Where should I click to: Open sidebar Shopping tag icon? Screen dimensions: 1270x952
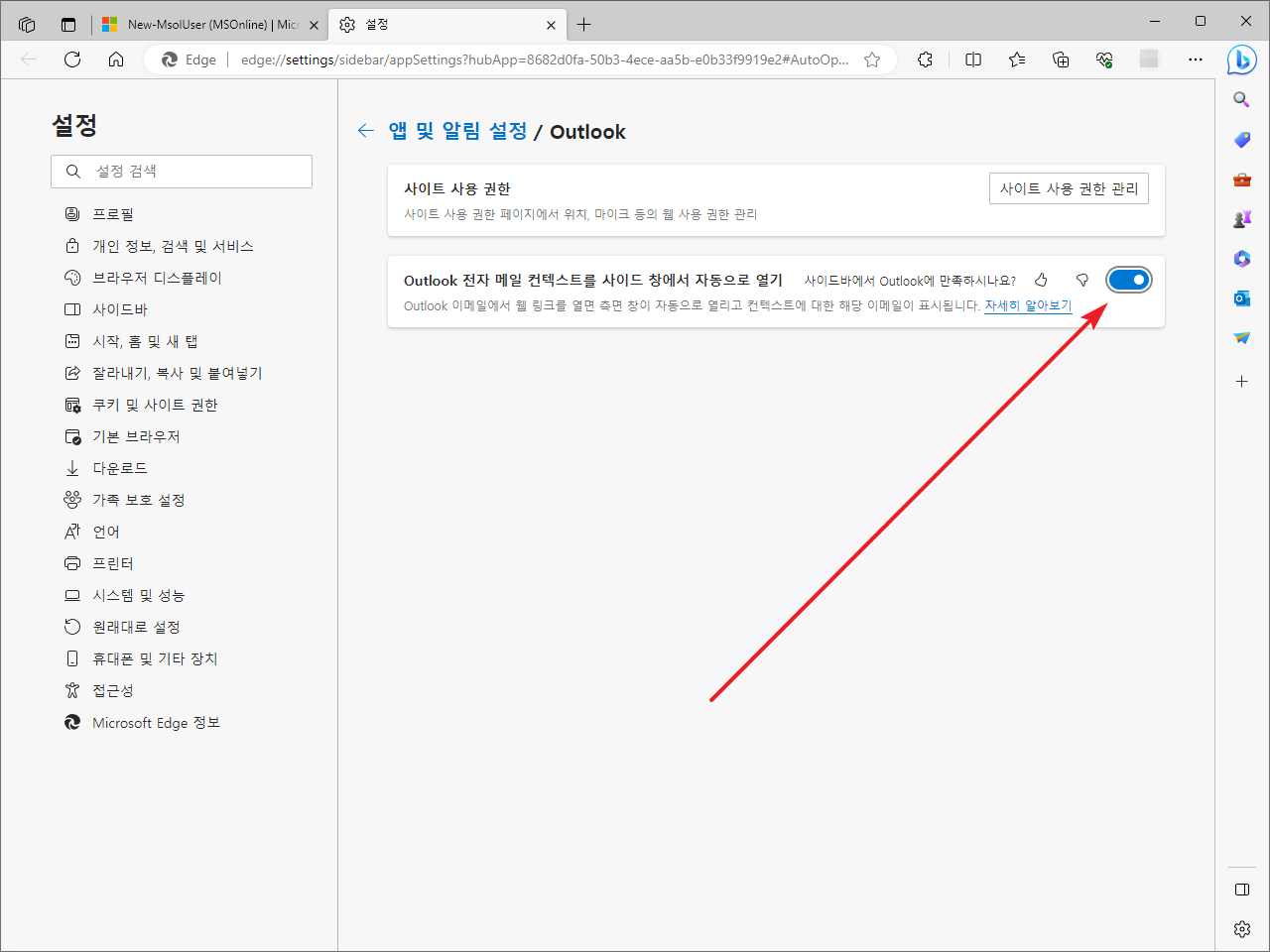point(1241,140)
